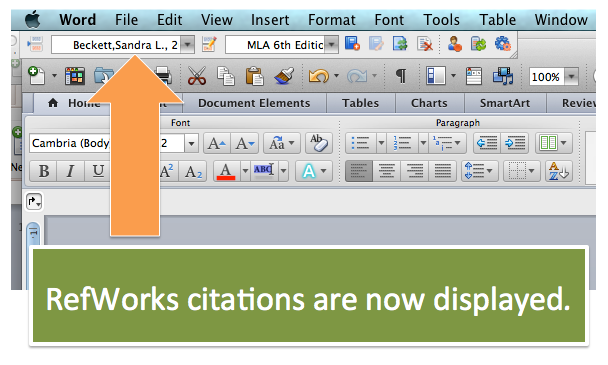The height and width of the screenshot is (365, 608).
Task: Decrease font size with A-down button
Action: click(244, 144)
